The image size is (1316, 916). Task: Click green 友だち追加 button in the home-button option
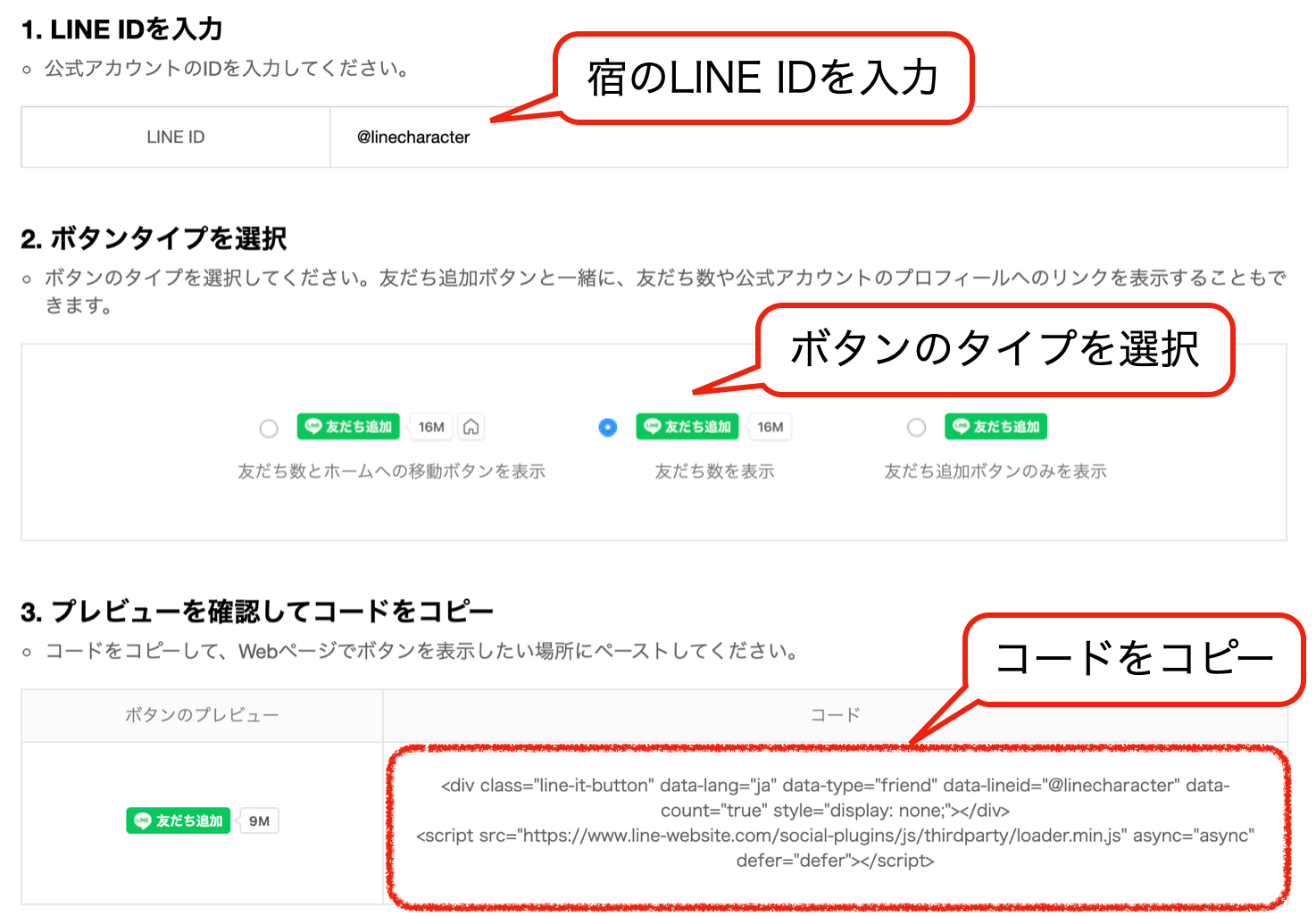pos(348,427)
